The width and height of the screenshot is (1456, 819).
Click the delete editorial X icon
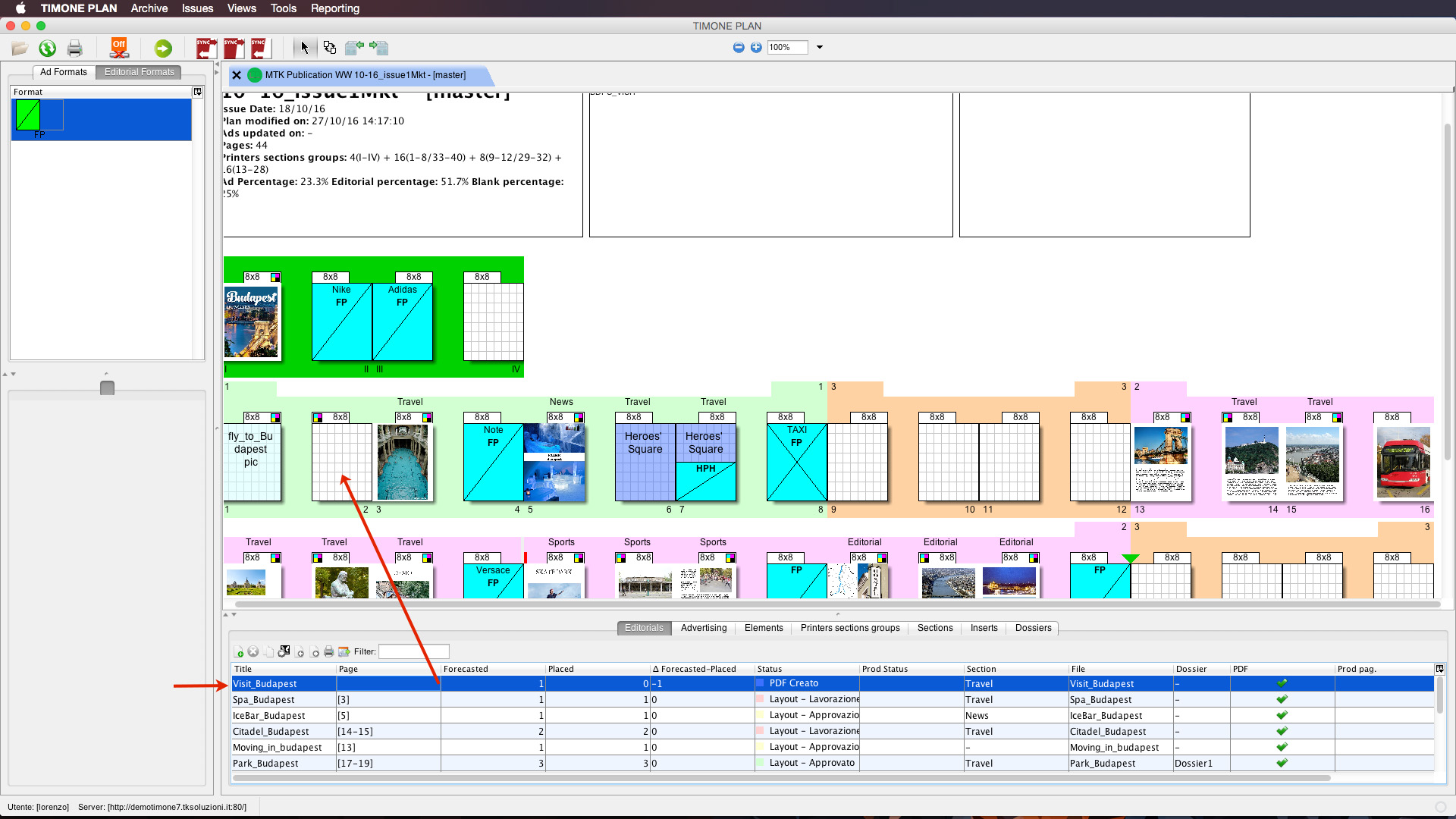[x=253, y=651]
